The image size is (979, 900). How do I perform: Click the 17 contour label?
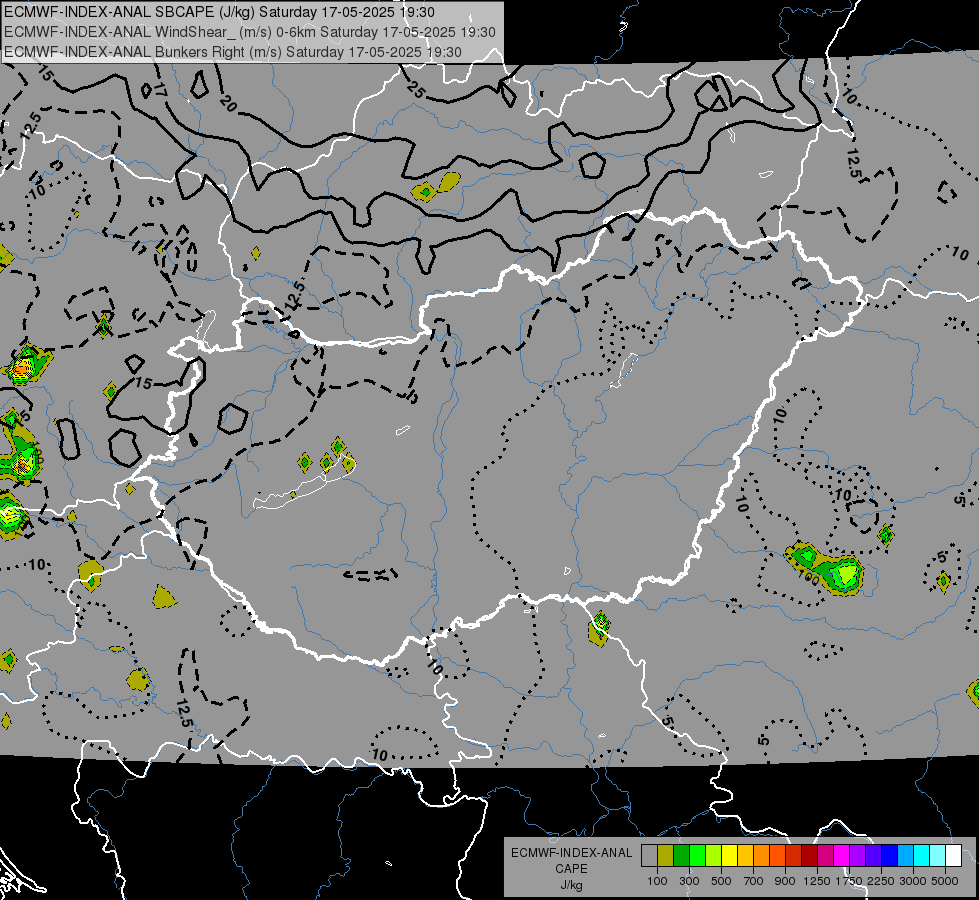pyautogui.click(x=160, y=90)
